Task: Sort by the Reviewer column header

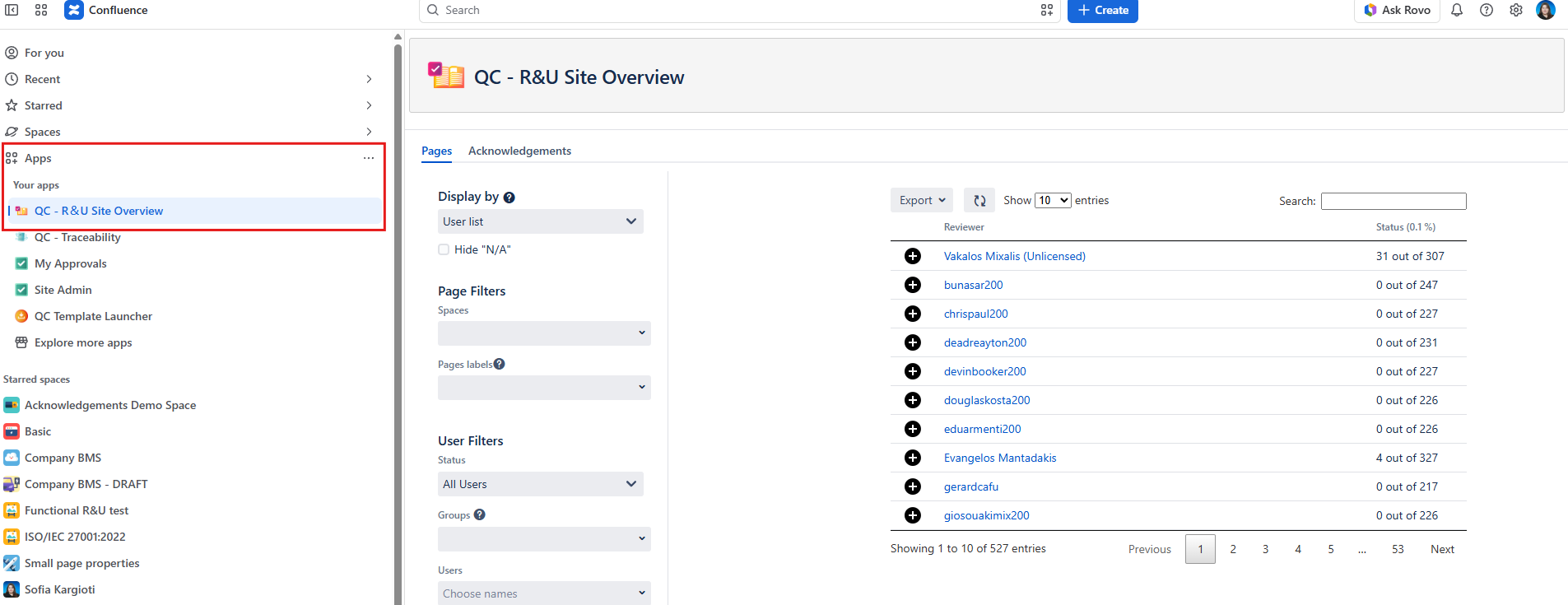Action: click(964, 227)
